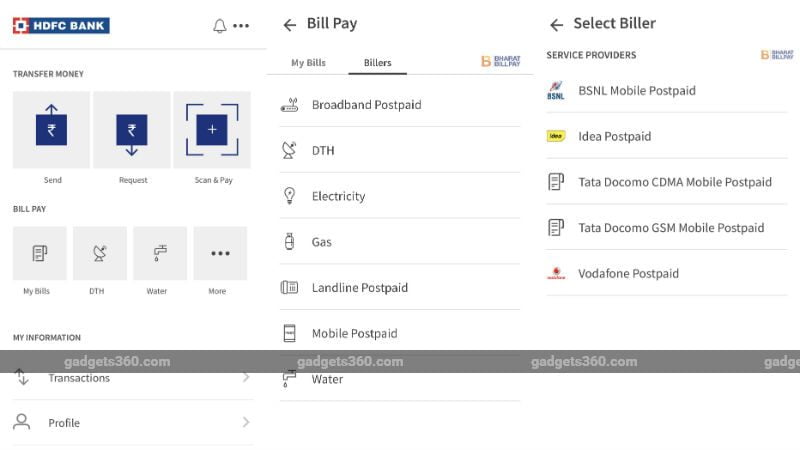The image size is (800, 450).
Task: Open More bill pay options
Action: [220, 254]
